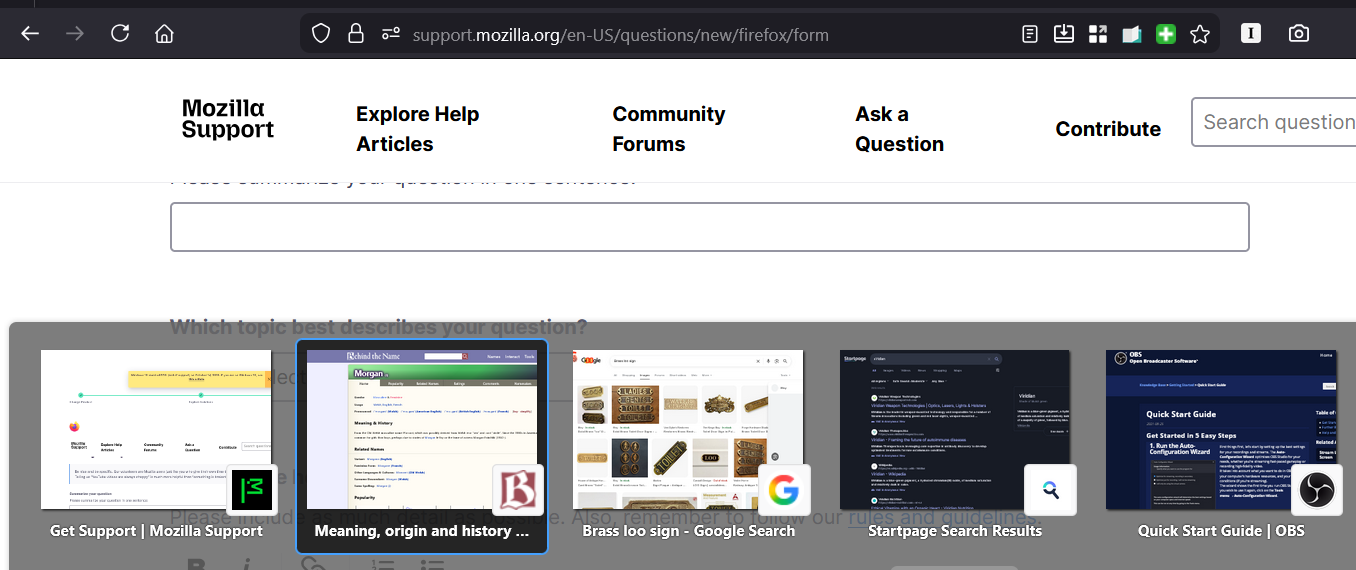Switch to Get Support Mozilla Support tab preview
This screenshot has height=570, width=1356.
tap(156, 430)
